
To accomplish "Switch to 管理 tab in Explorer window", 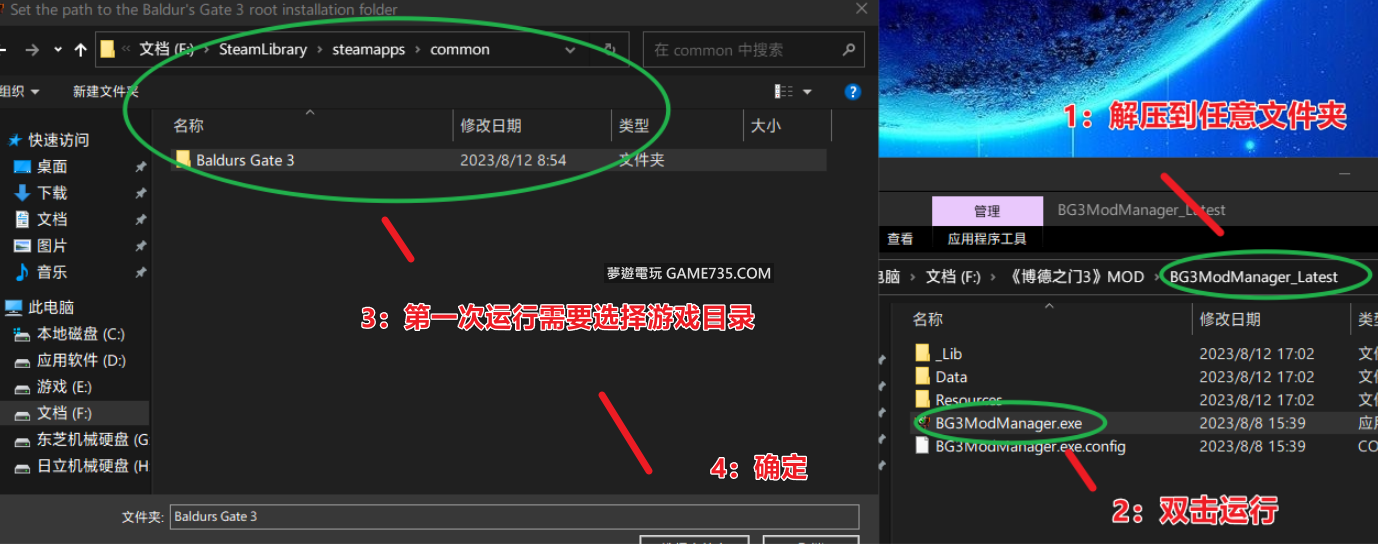I will (x=987, y=211).
